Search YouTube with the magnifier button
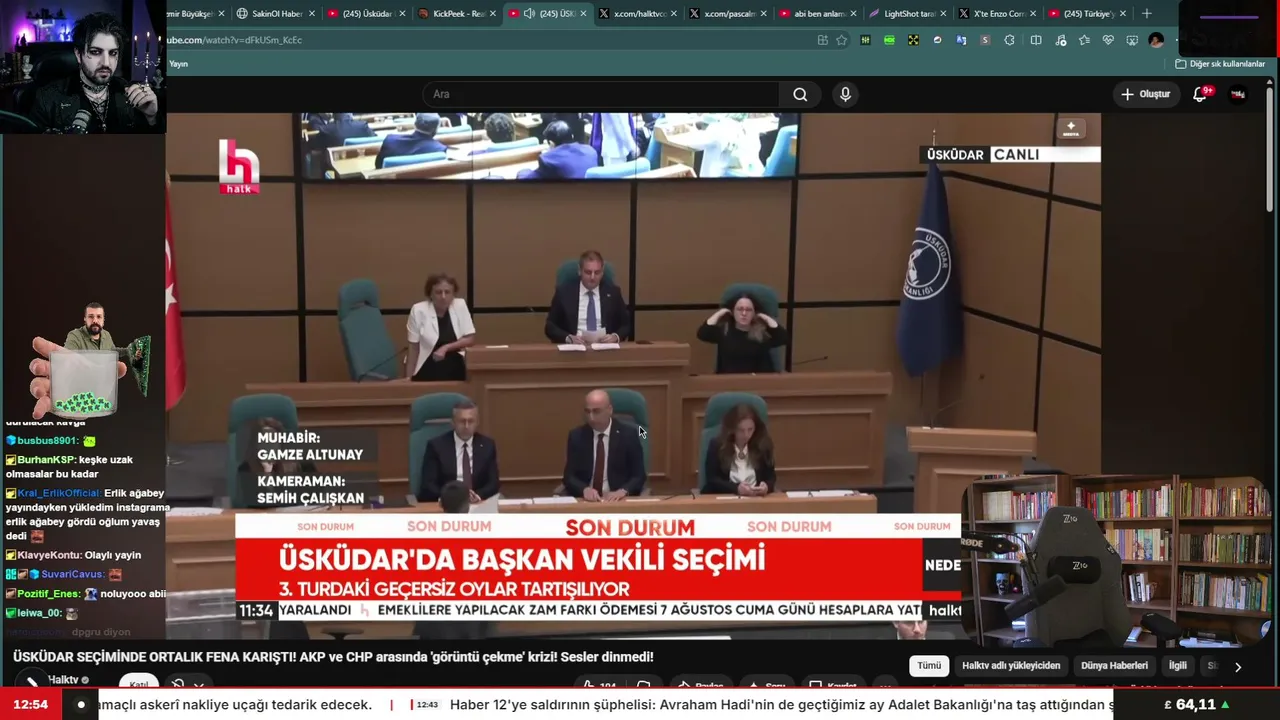The height and width of the screenshot is (720, 1280). point(800,94)
